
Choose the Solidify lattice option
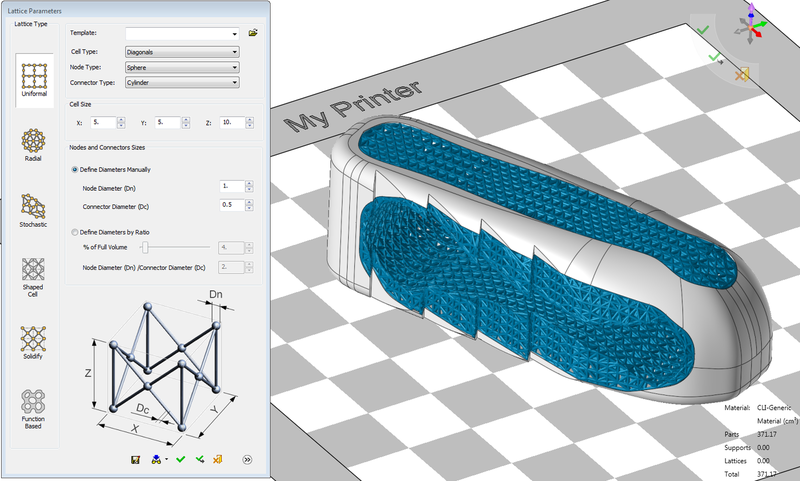click(x=32, y=340)
